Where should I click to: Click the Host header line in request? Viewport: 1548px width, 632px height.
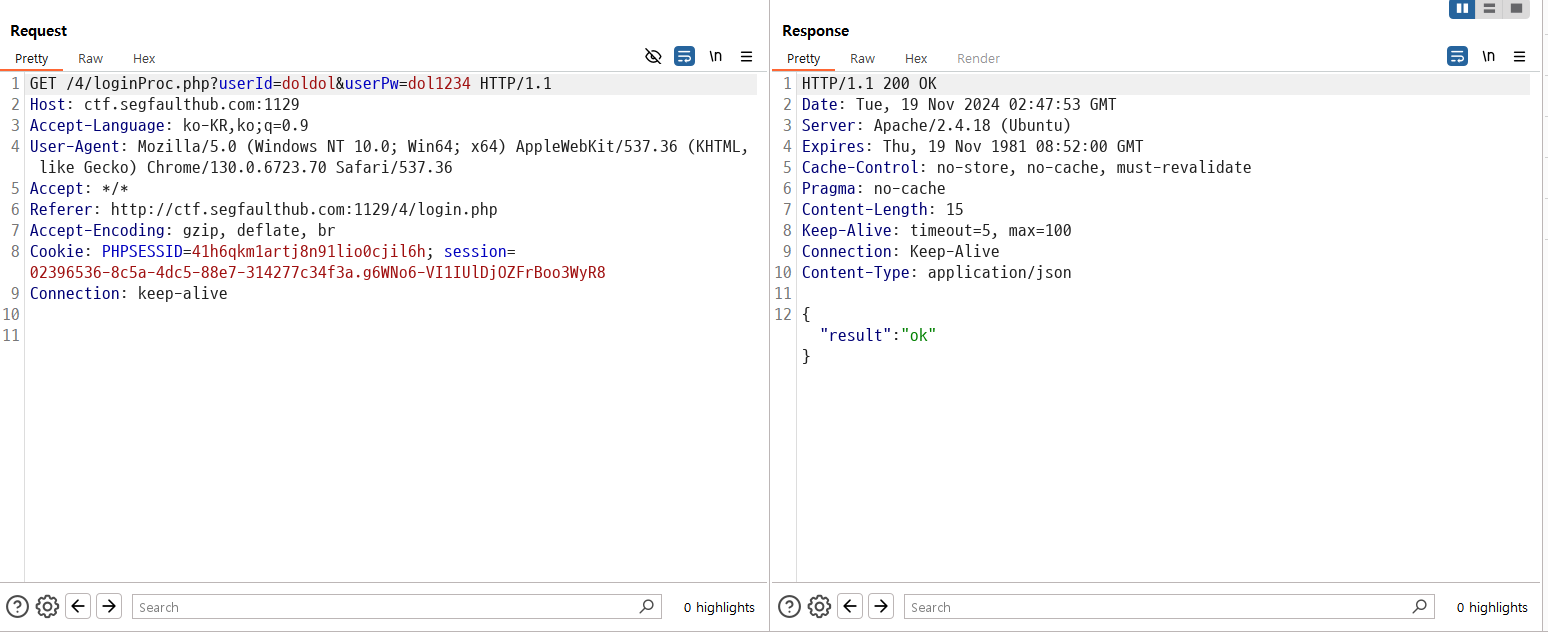click(x=165, y=105)
